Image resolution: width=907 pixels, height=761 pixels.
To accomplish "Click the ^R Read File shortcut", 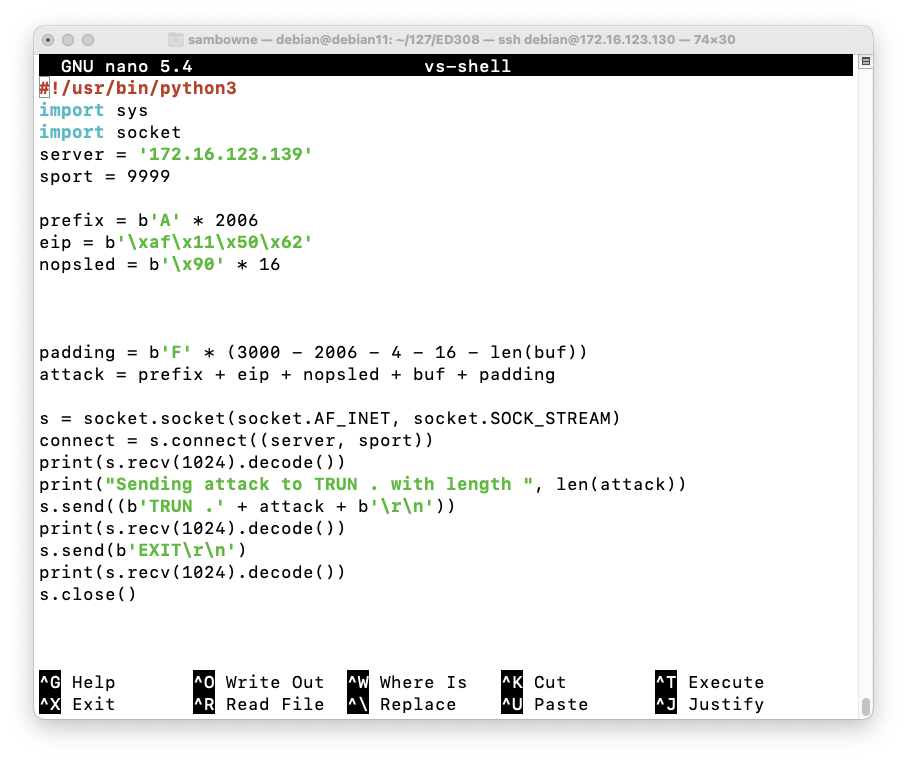I will (x=259, y=704).
